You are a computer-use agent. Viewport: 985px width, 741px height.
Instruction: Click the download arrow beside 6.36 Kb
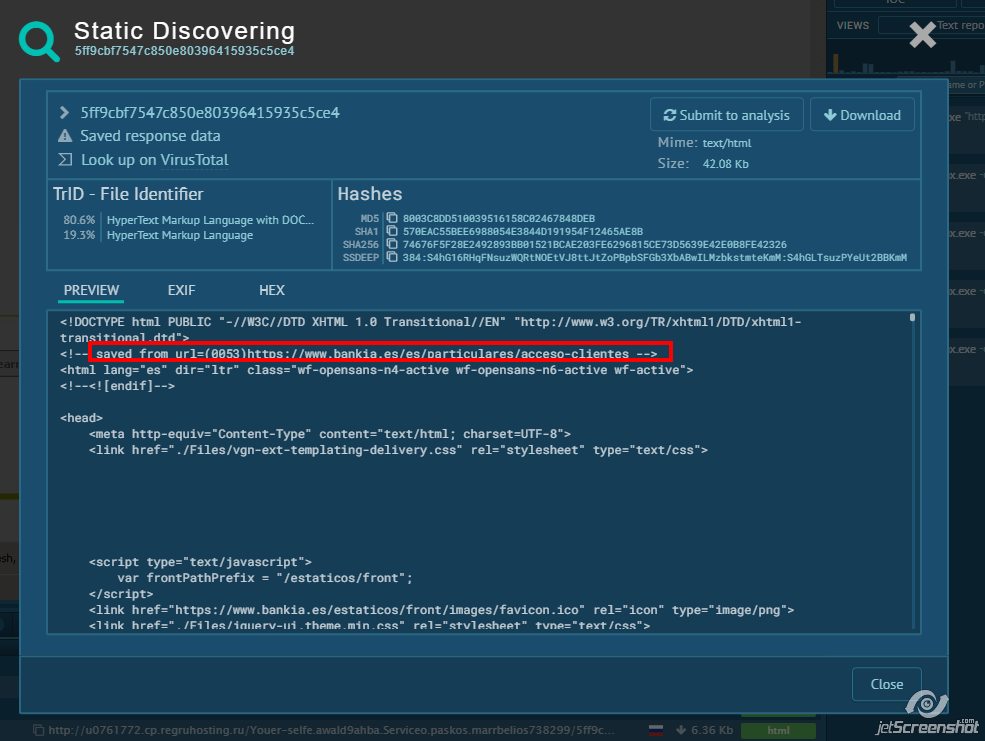[680, 730]
